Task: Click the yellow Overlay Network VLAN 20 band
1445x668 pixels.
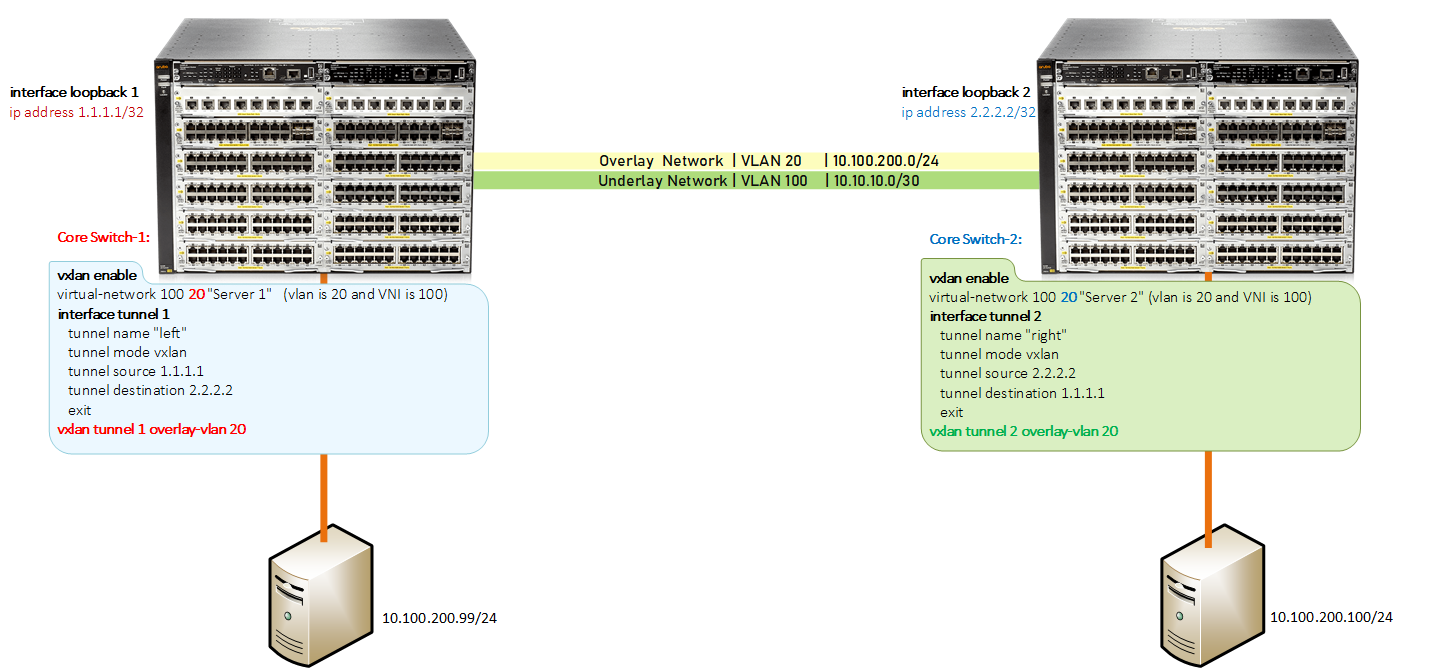Action: 755,161
